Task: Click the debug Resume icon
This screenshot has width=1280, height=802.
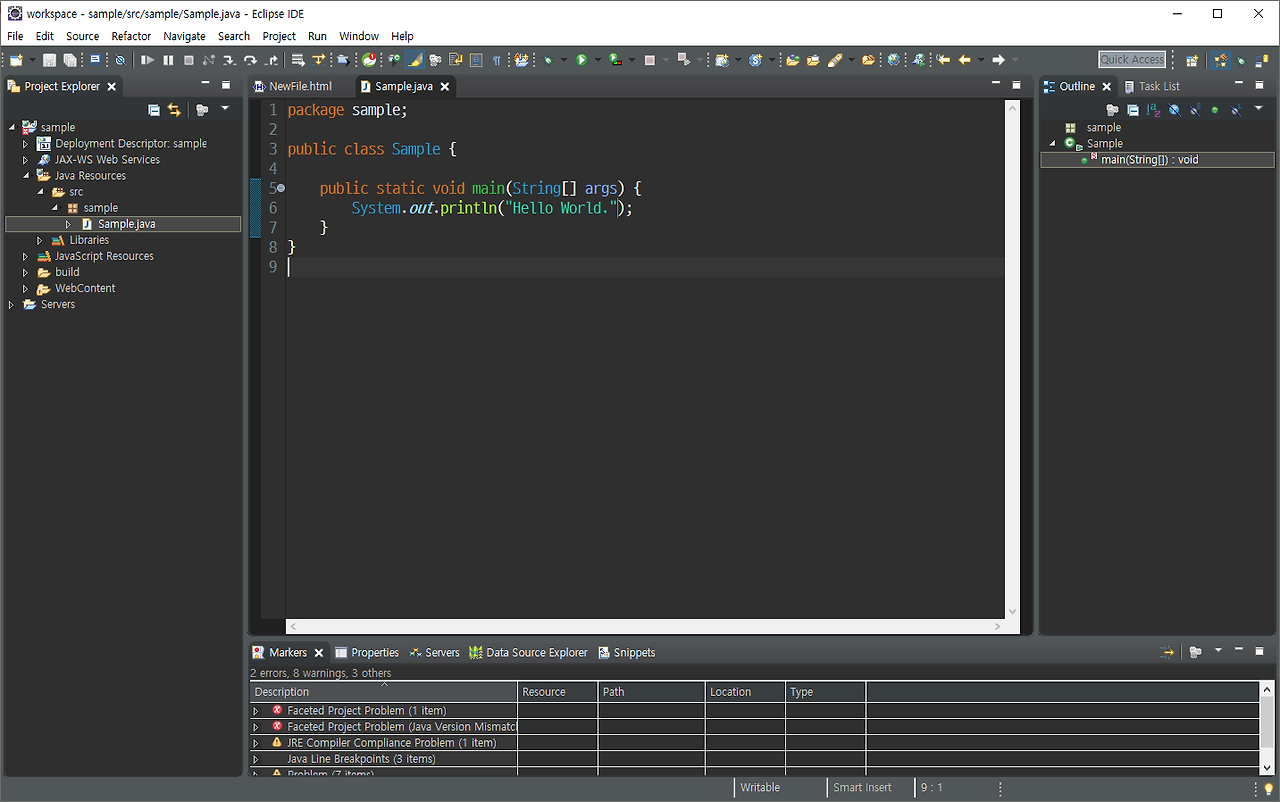Action: point(147,60)
